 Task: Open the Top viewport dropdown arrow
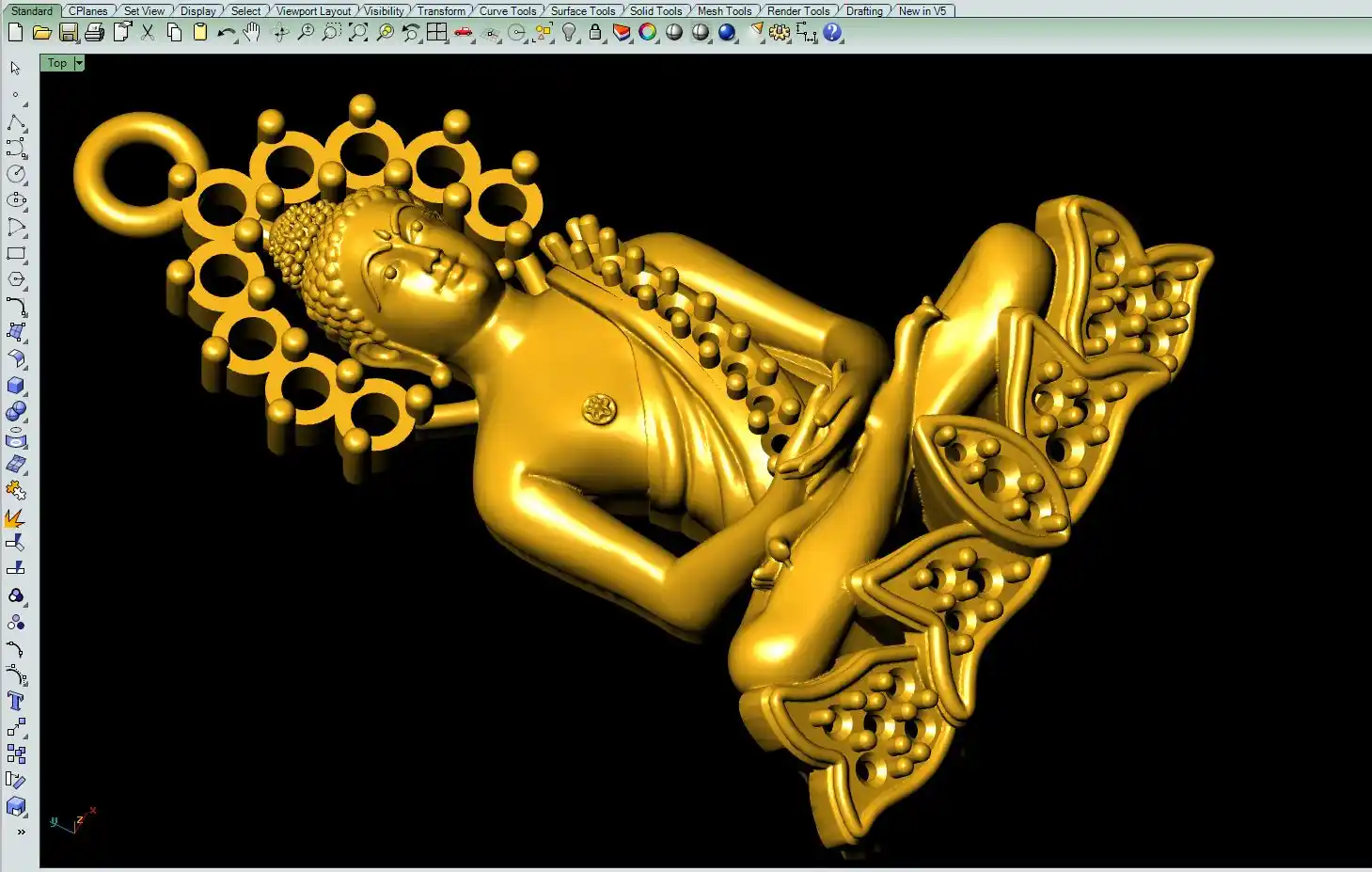tap(79, 63)
